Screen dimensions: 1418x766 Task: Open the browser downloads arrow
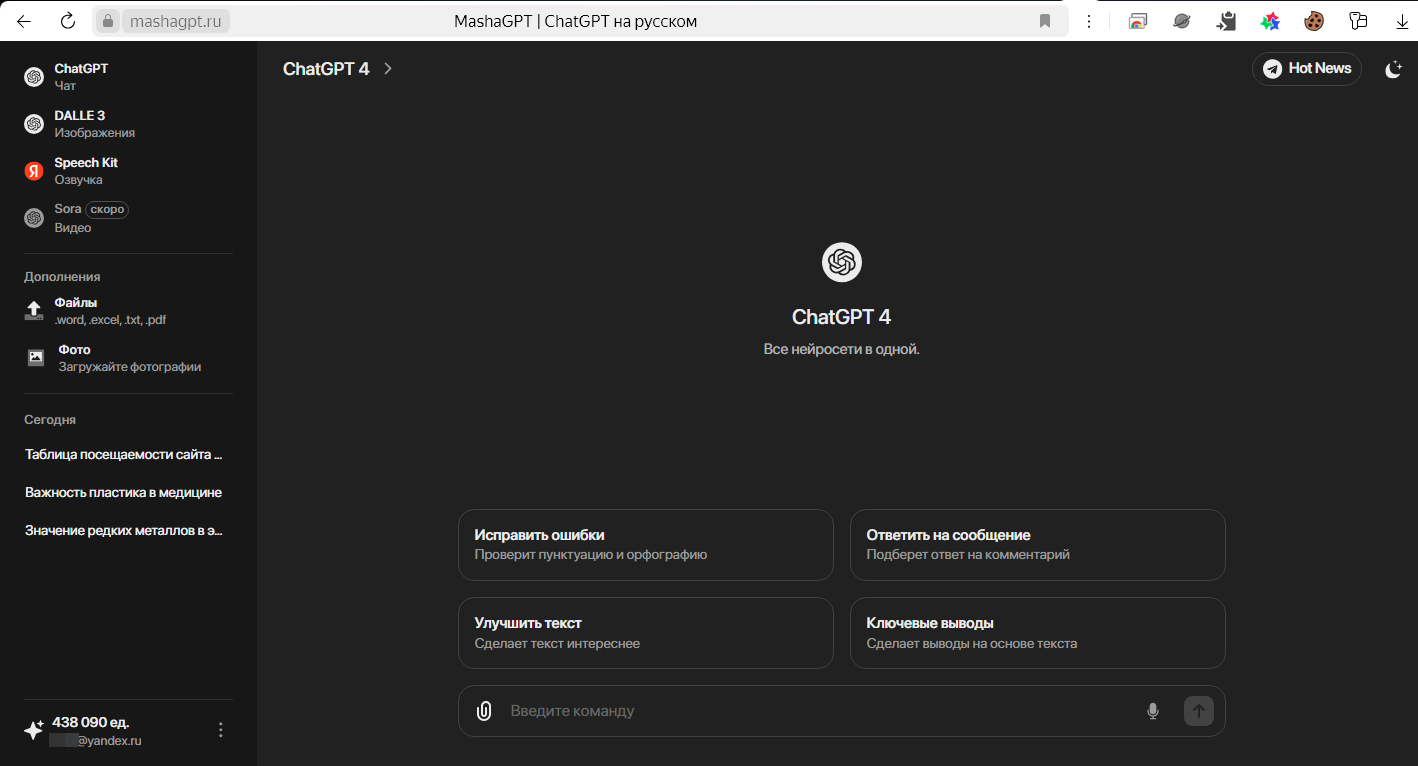pos(1402,21)
